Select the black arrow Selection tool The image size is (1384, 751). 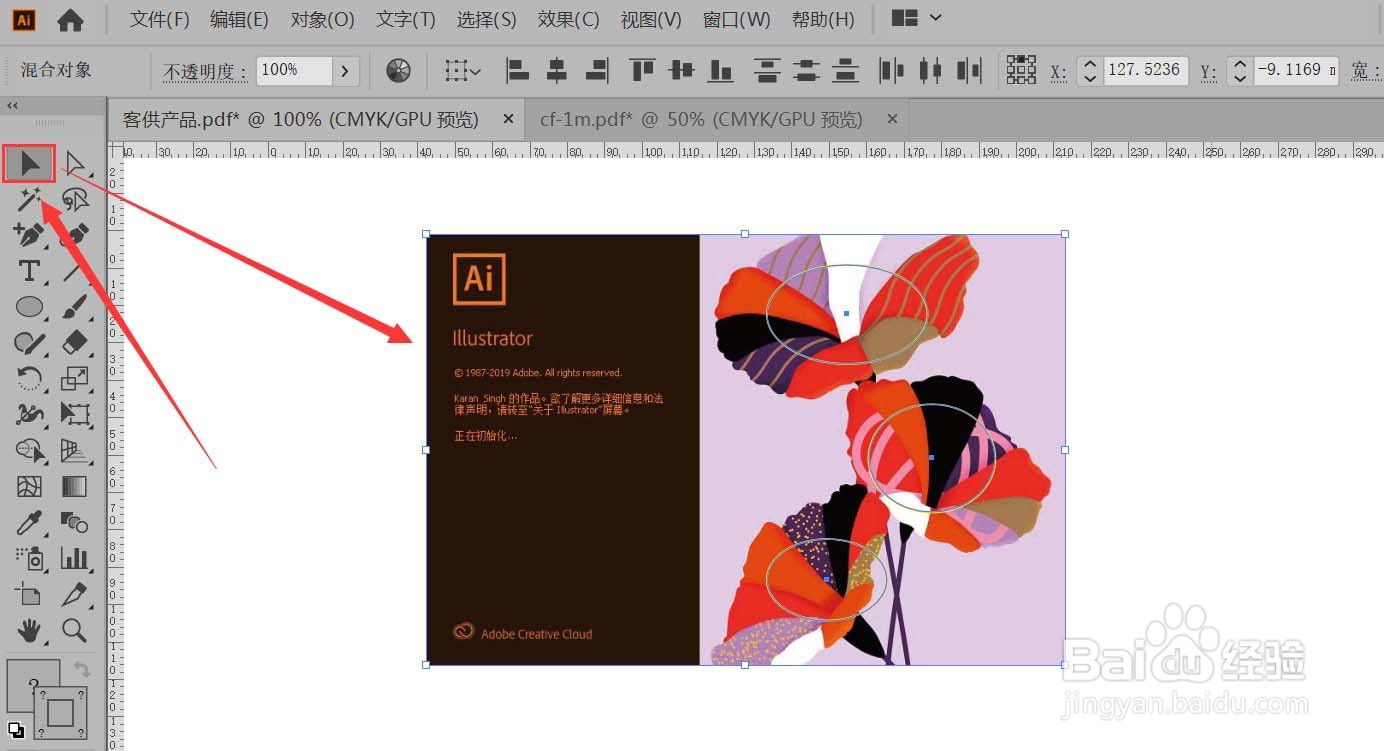coord(29,163)
